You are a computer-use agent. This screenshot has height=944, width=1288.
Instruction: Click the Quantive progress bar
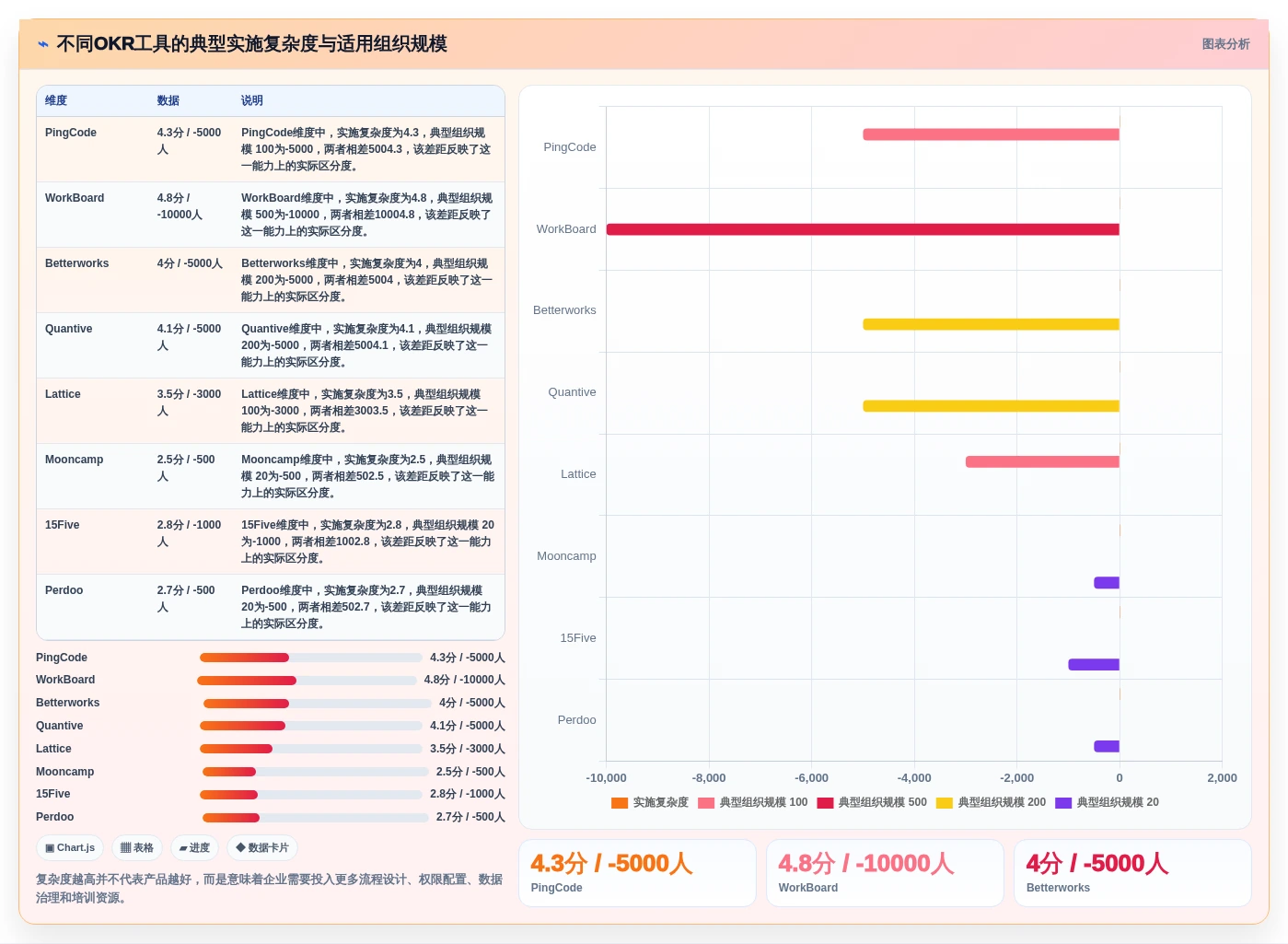(x=311, y=726)
